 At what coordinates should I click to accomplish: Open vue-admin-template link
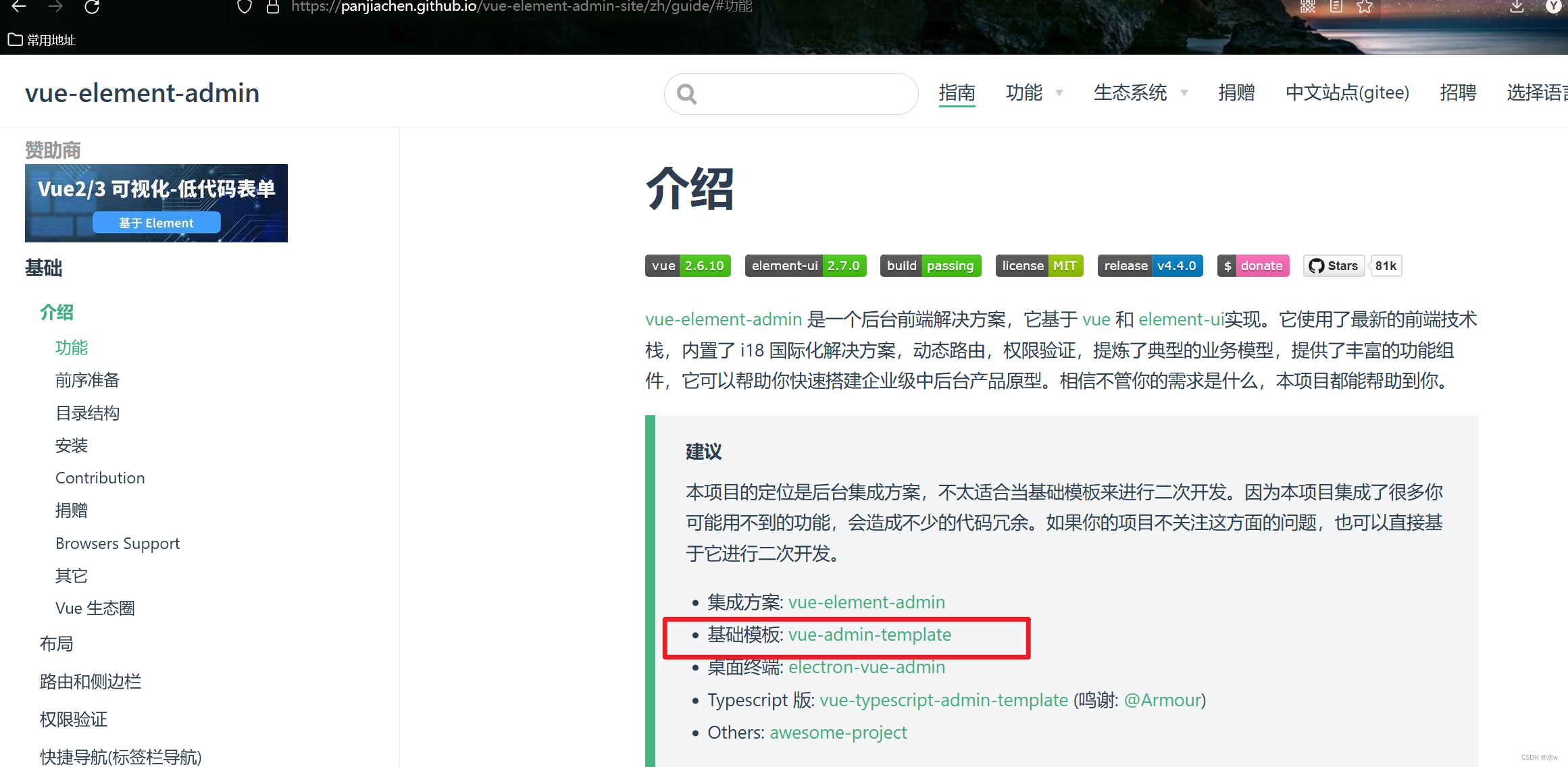870,635
